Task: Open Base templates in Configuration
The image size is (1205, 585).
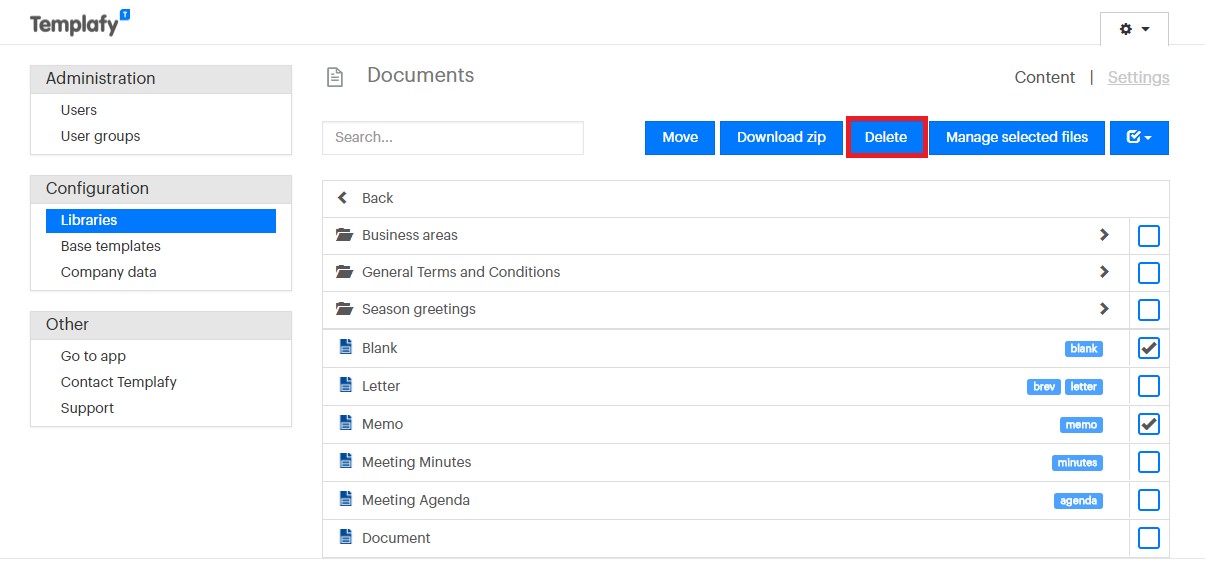Action: point(111,246)
